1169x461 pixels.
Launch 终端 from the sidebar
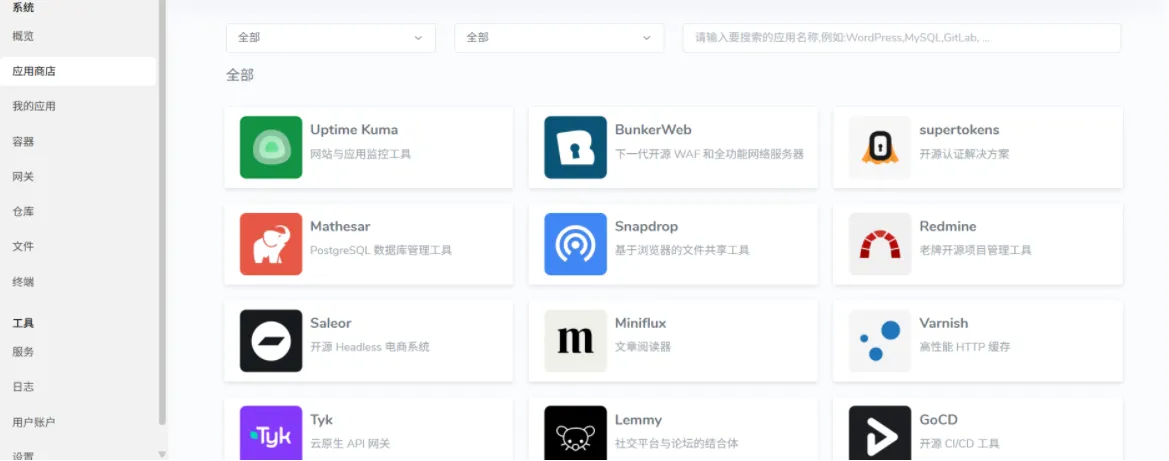[x=23, y=282]
